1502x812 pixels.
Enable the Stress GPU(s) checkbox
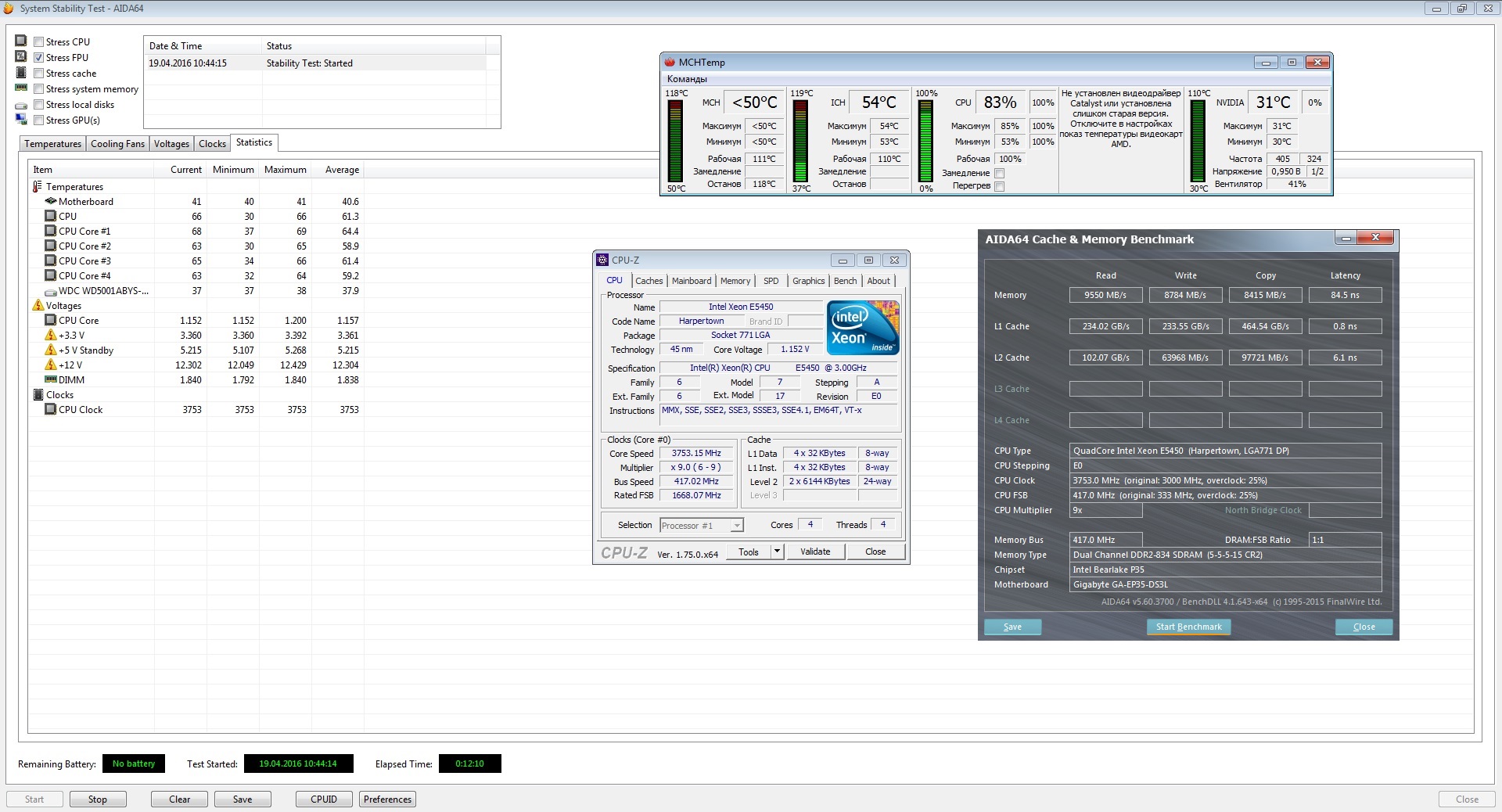38,120
